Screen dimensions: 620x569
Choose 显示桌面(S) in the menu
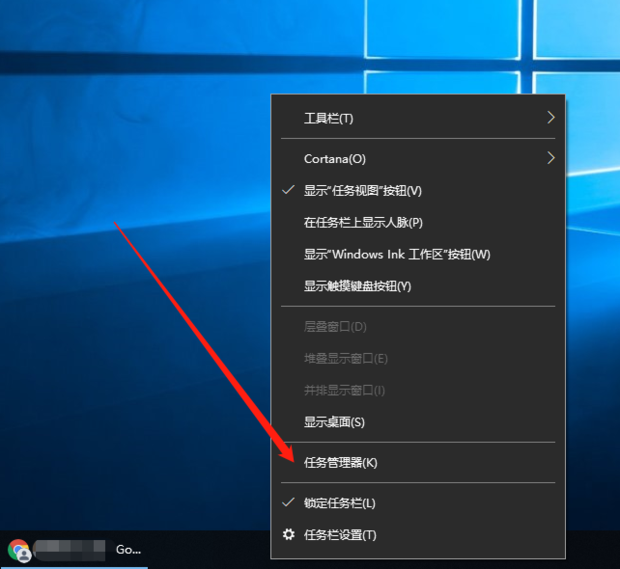[418, 422]
